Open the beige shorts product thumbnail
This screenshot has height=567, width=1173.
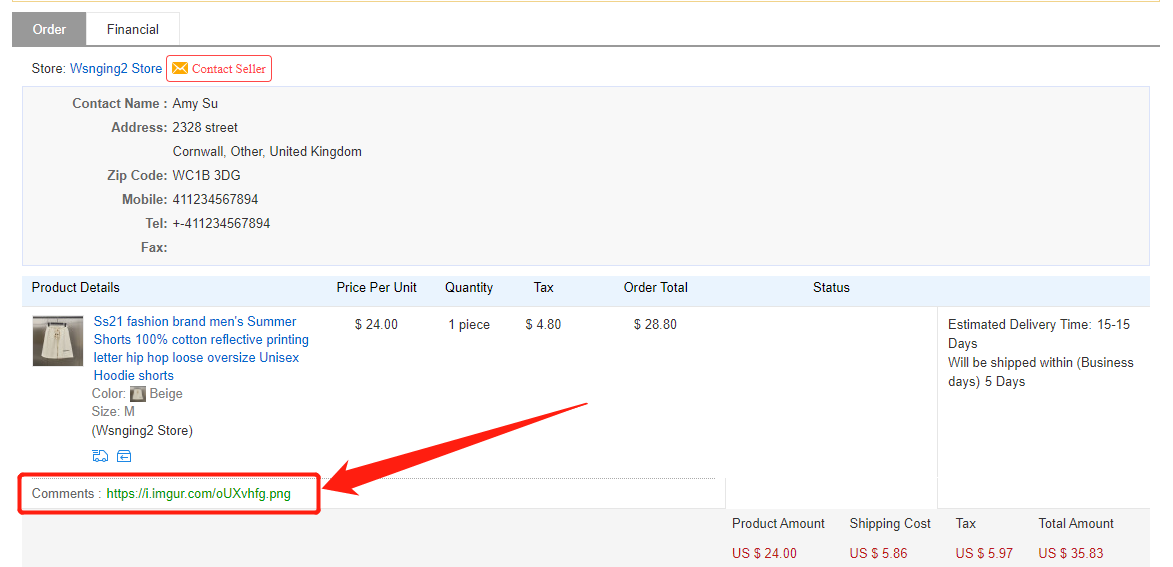tap(58, 340)
